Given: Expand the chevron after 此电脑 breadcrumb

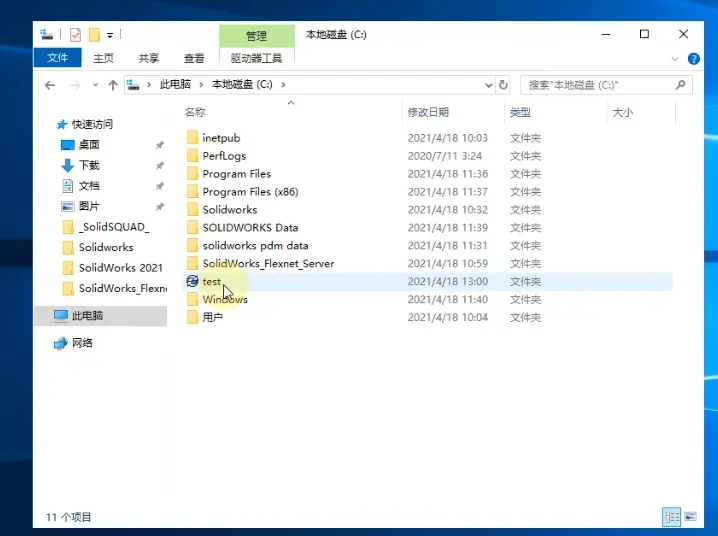Looking at the screenshot, I should [x=201, y=85].
